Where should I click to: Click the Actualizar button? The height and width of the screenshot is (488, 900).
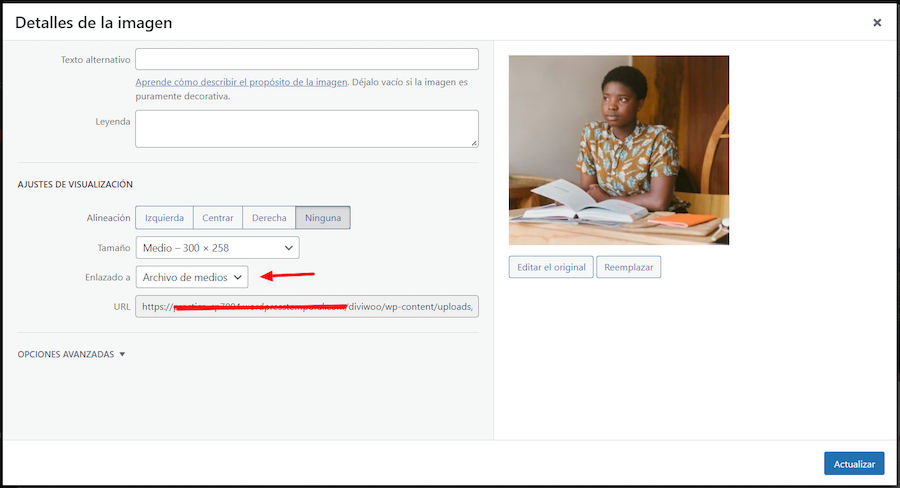point(854,463)
